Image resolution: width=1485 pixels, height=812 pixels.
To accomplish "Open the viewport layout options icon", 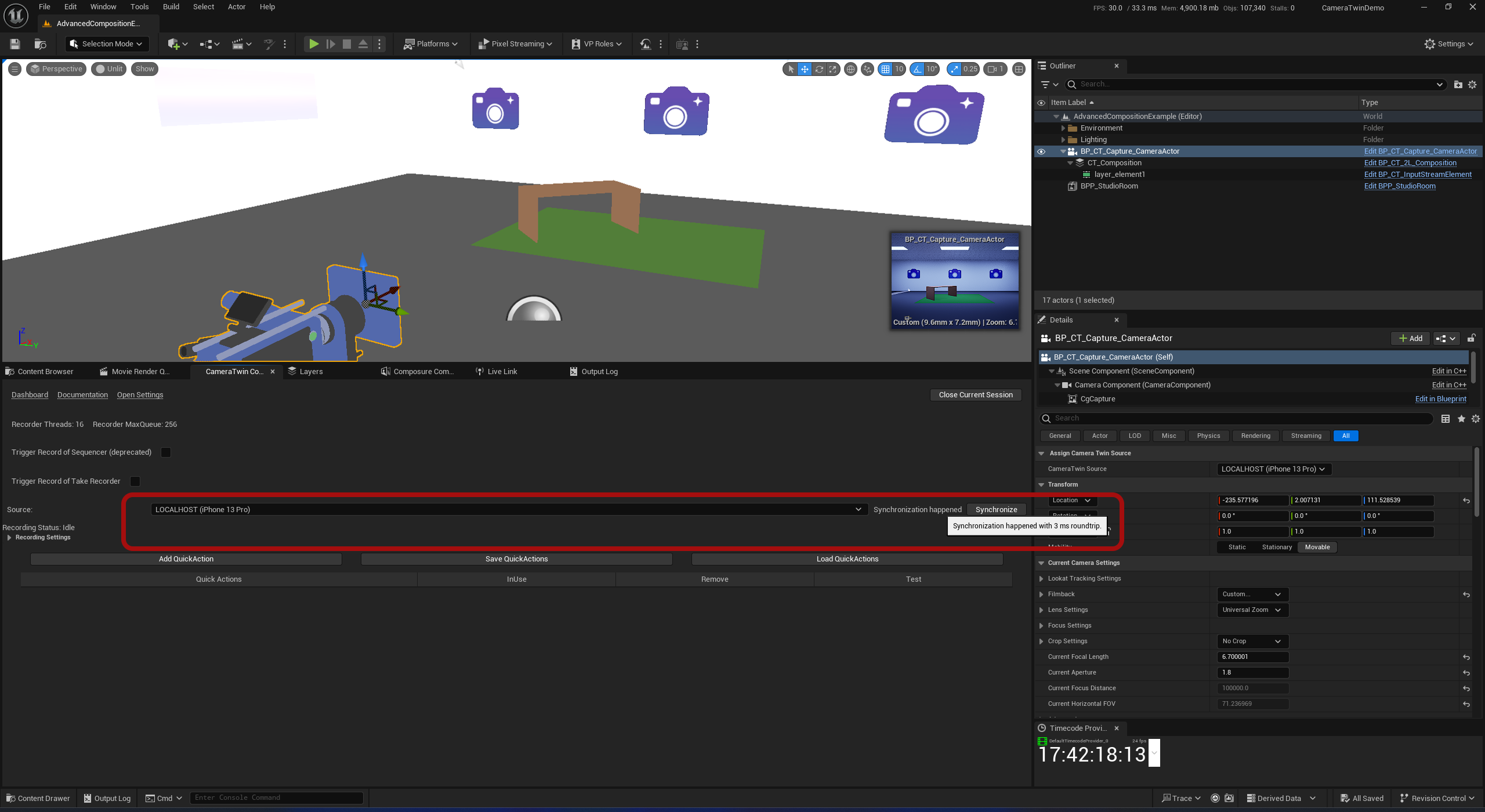I will coord(1019,69).
